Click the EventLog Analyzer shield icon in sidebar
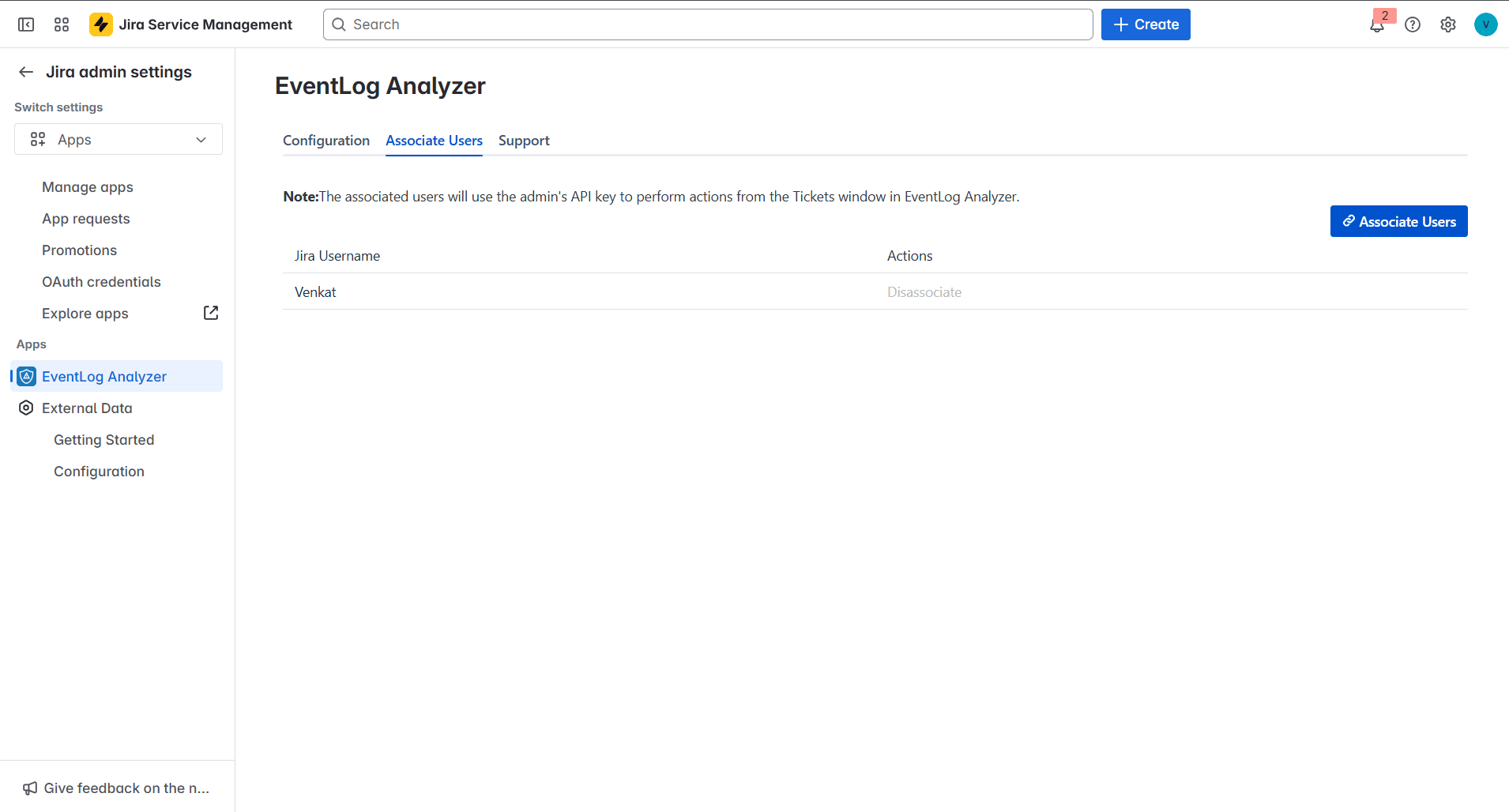Screen dimensions: 1509x812 click(27, 376)
